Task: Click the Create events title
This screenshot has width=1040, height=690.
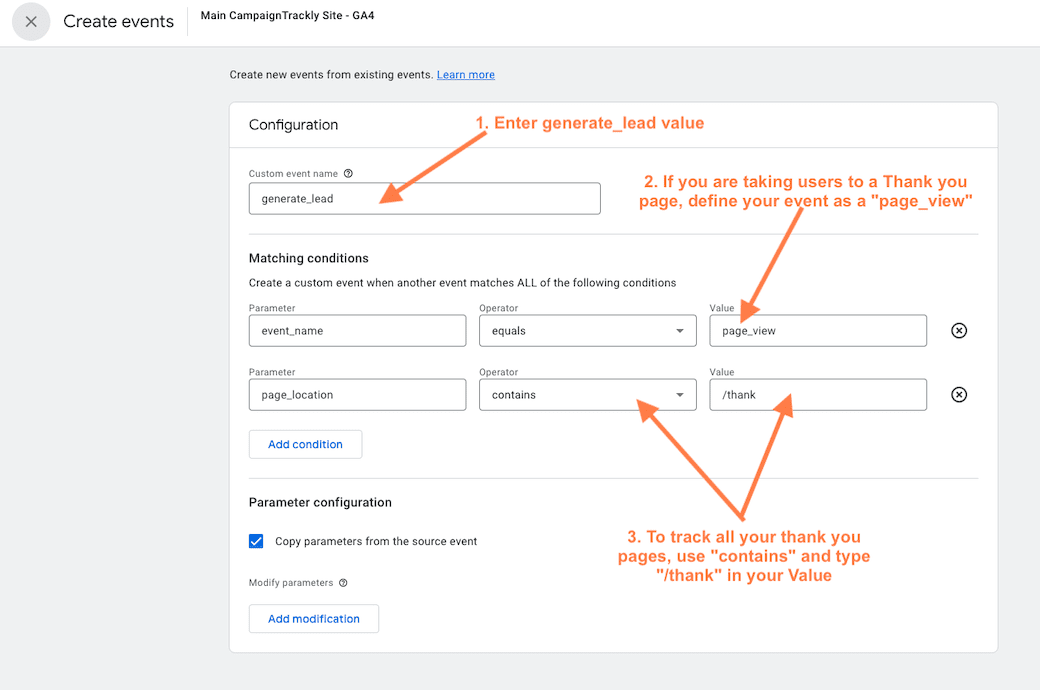Action: tap(118, 21)
